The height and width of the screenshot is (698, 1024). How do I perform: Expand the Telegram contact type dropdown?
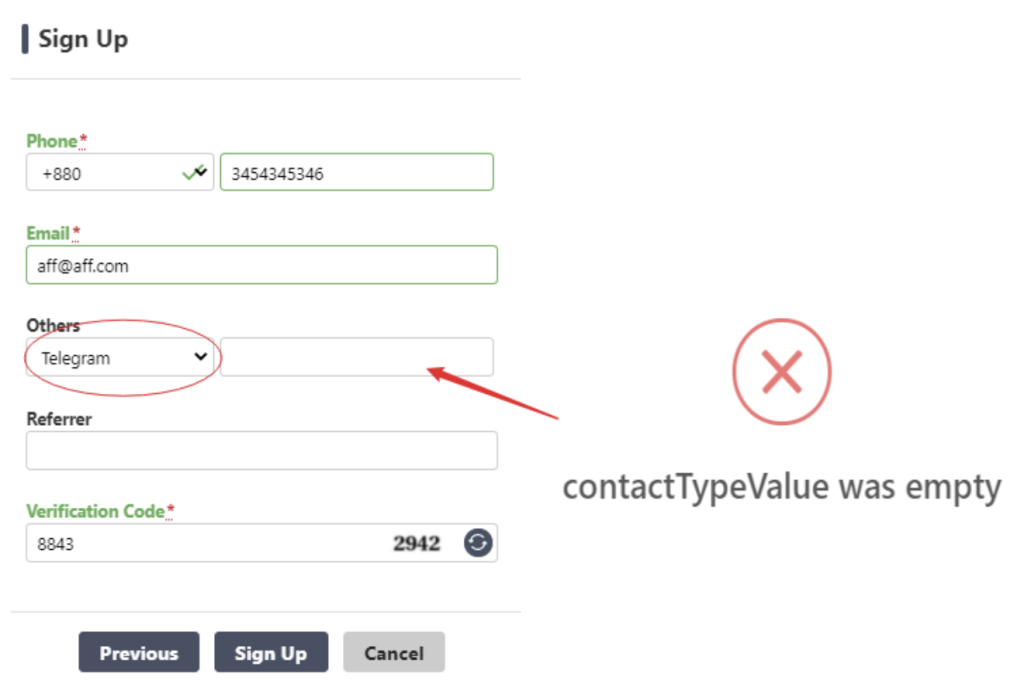(x=120, y=357)
